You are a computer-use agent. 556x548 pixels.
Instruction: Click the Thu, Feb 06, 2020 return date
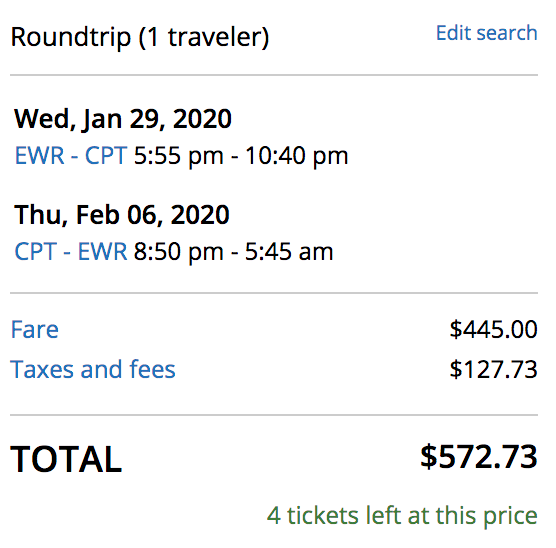point(122,215)
